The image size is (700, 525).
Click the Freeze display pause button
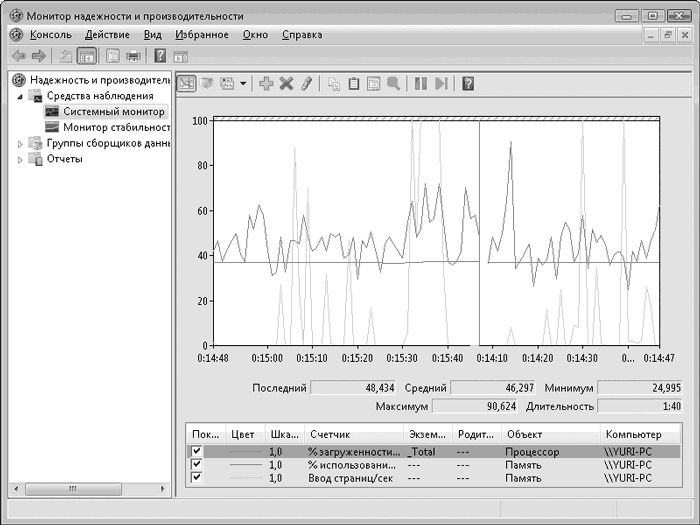[x=421, y=84]
